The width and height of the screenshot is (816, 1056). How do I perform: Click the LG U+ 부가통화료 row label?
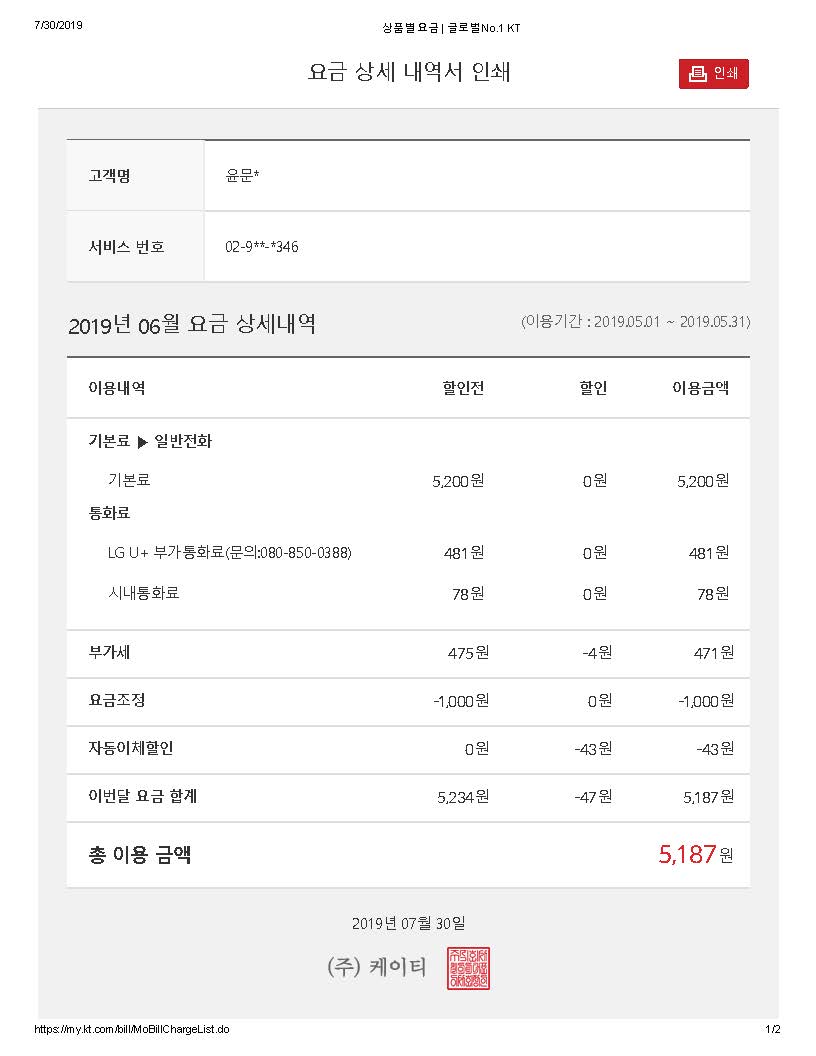point(229,553)
